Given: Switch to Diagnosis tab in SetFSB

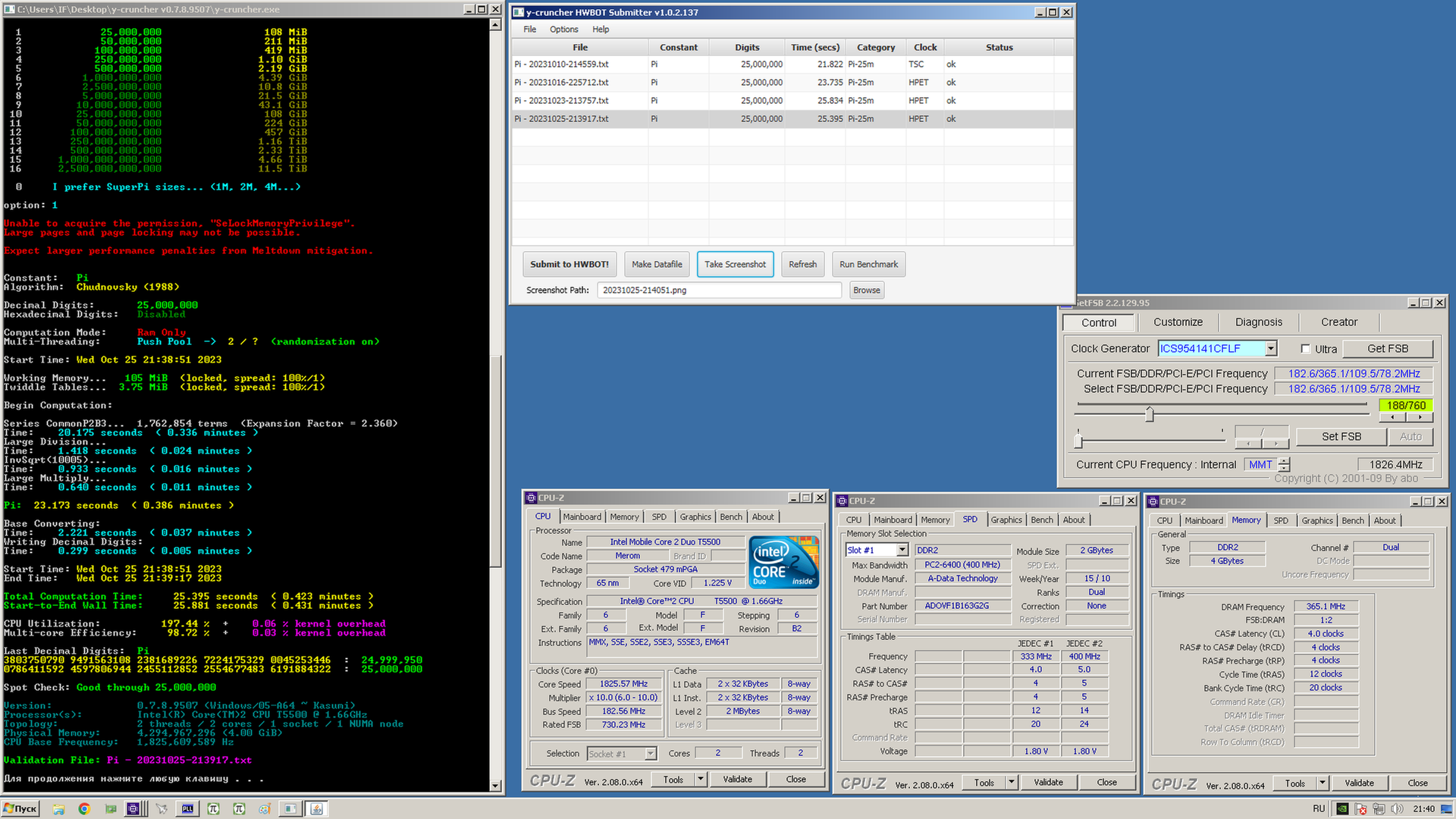Looking at the screenshot, I should [1258, 322].
